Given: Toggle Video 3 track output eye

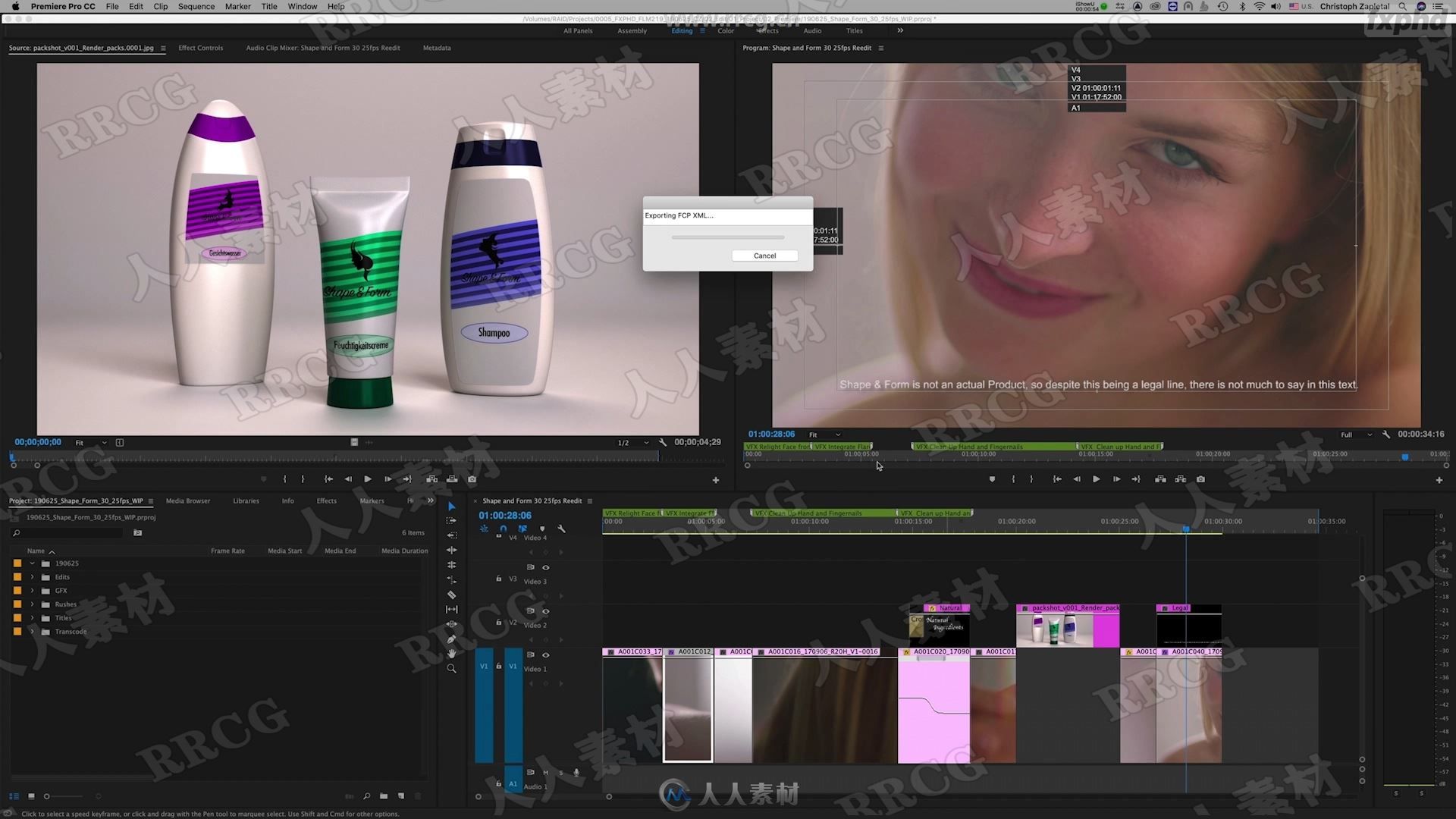Looking at the screenshot, I should tap(545, 568).
